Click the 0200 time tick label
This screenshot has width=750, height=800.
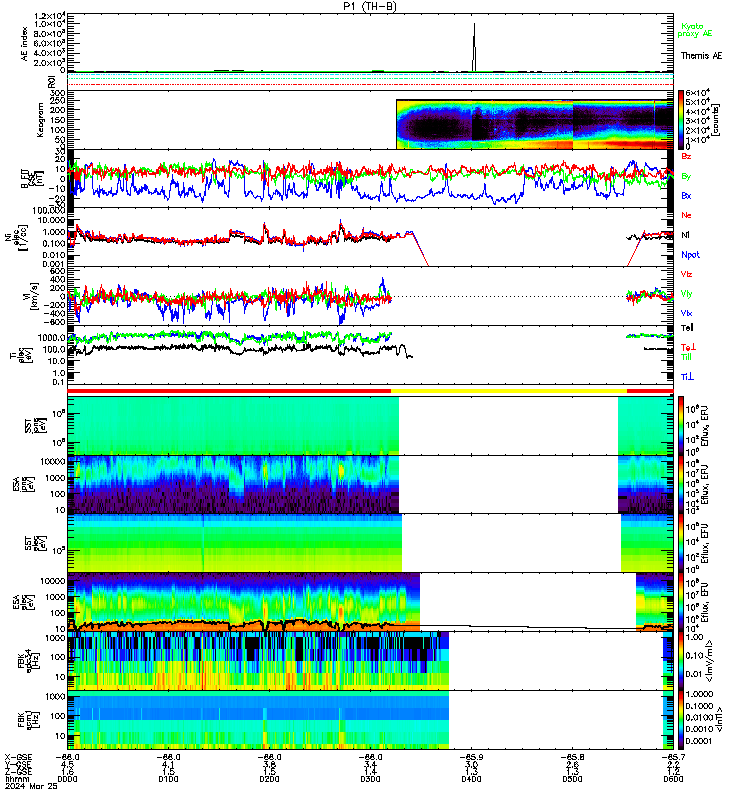(269, 779)
